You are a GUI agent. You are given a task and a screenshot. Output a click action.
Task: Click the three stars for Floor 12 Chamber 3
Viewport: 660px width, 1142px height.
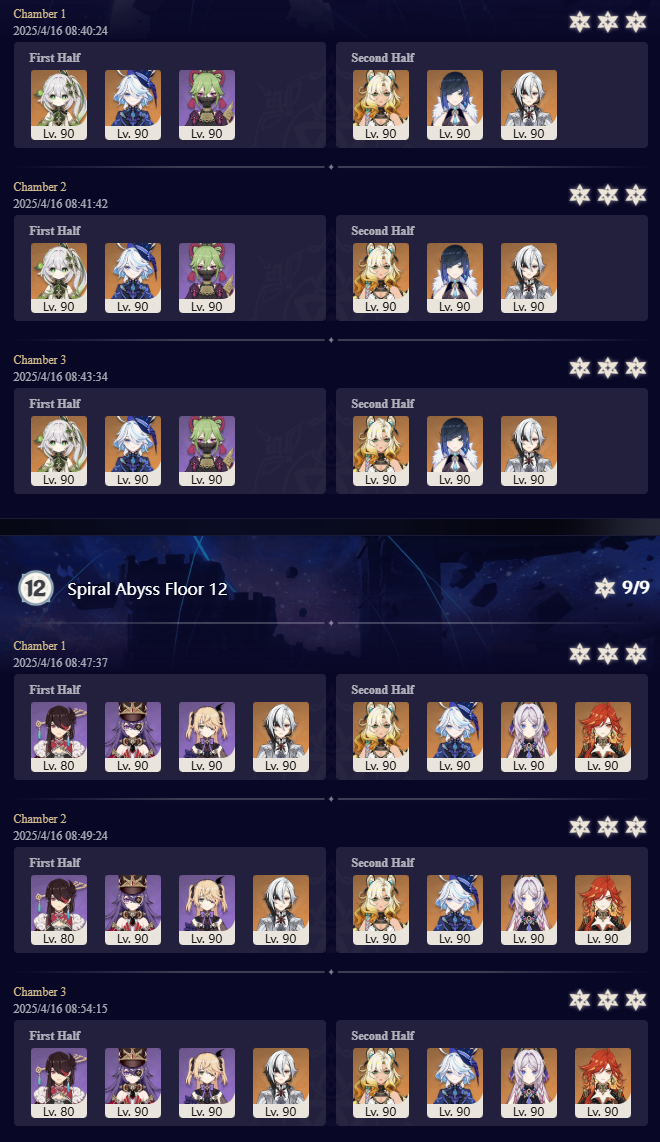click(608, 999)
